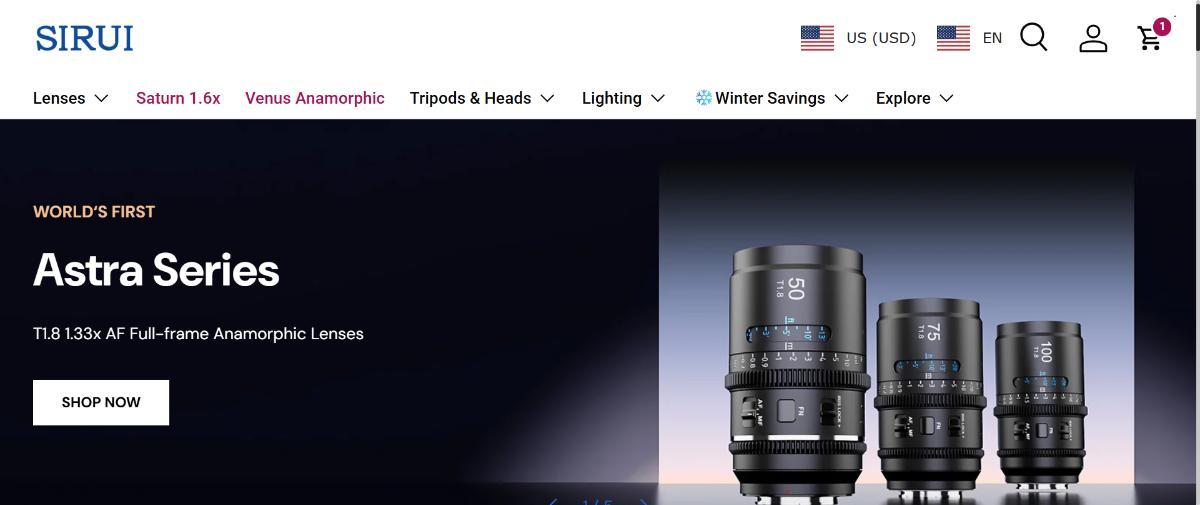1200x505 pixels.
Task: Expand the Lenses menu chevron
Action: pos(101,98)
